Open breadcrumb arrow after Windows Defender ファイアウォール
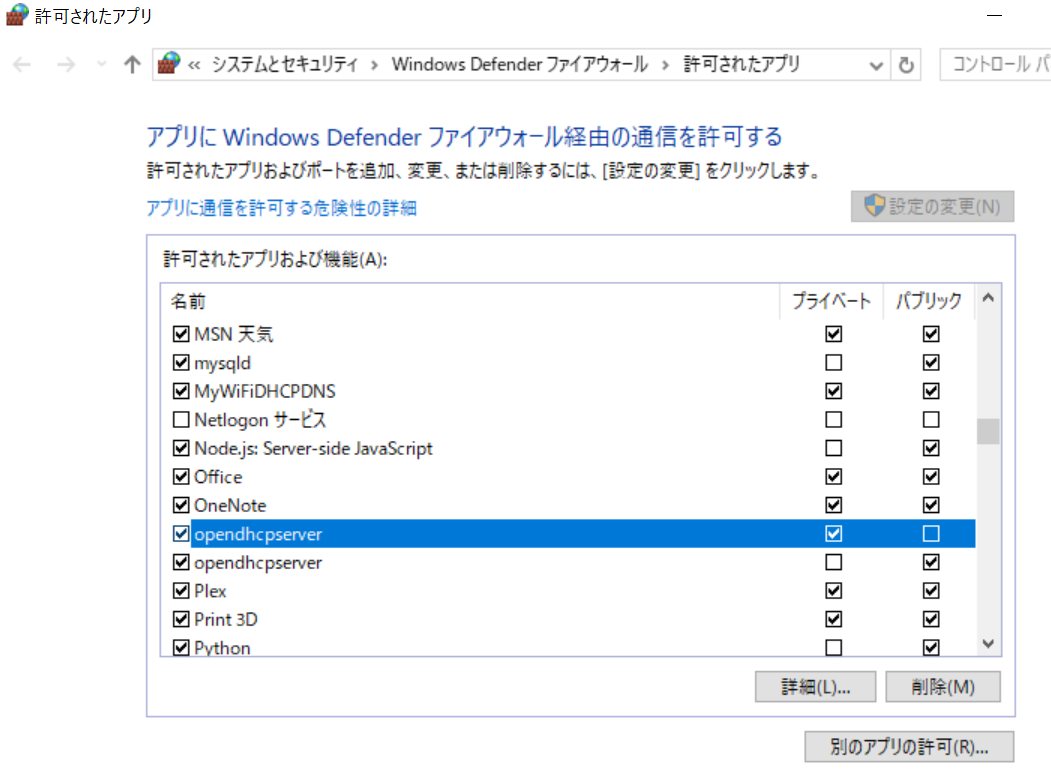1051x773 pixels. [x=666, y=65]
